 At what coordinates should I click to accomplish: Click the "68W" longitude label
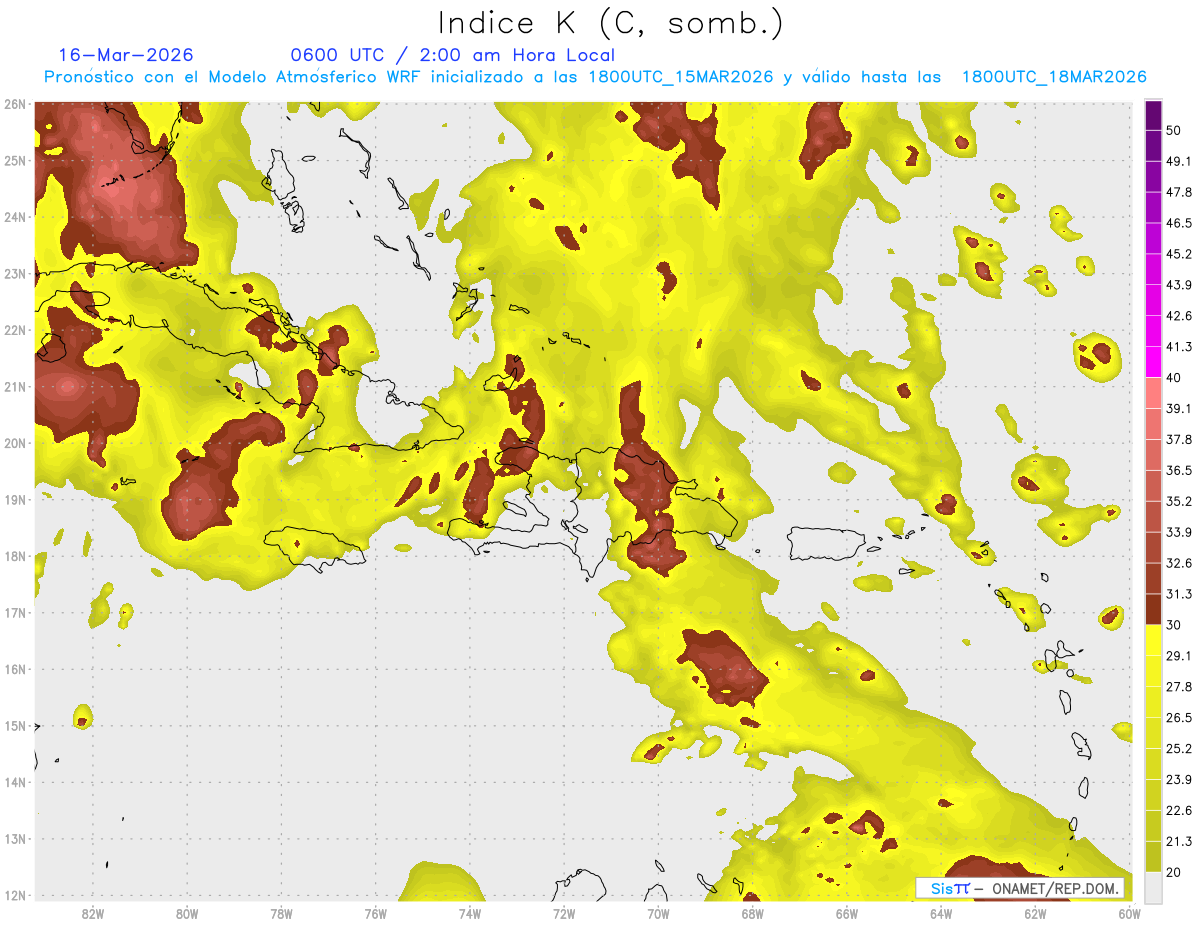pos(752,914)
